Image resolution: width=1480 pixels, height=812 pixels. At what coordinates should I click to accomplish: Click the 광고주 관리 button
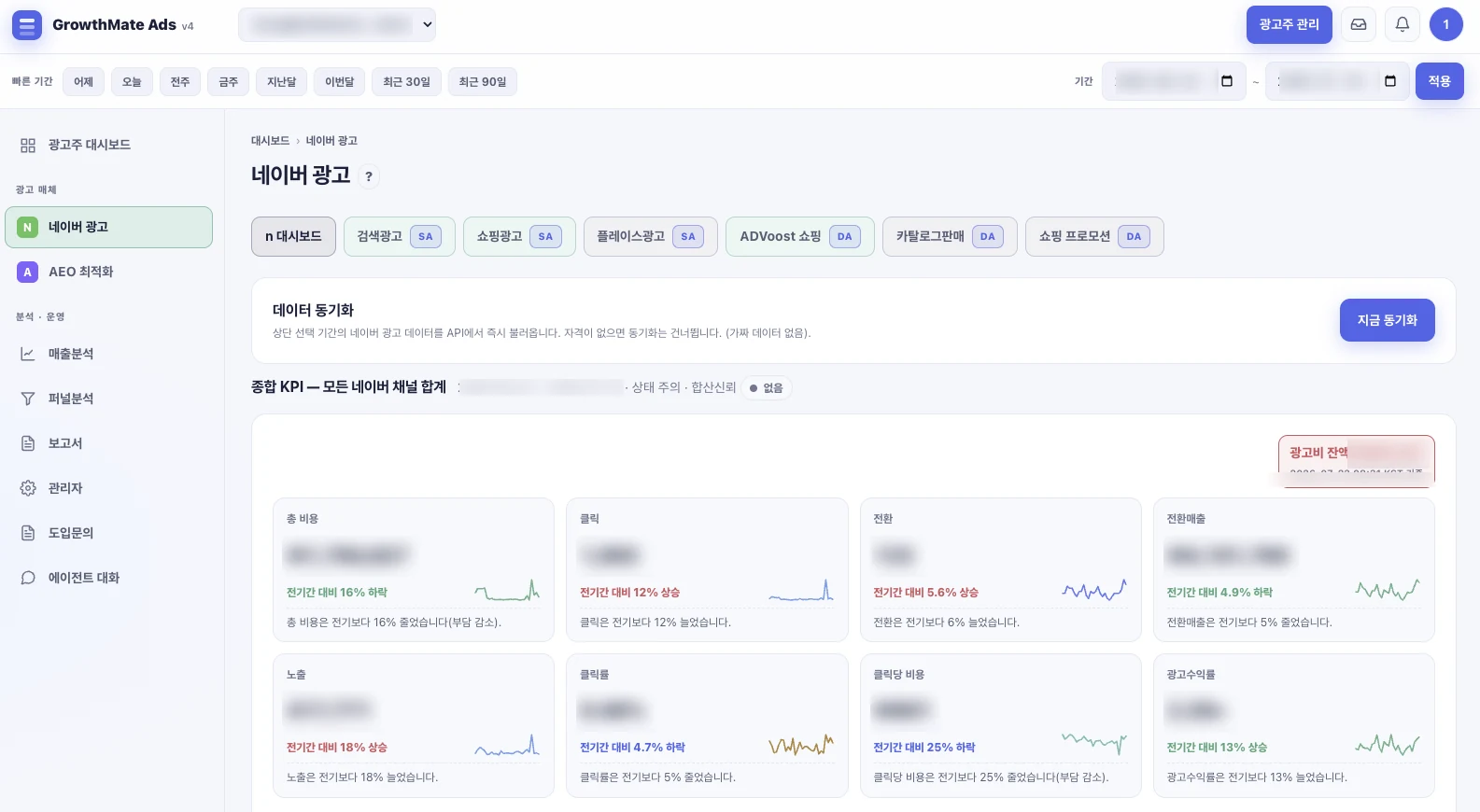pyautogui.click(x=1289, y=25)
